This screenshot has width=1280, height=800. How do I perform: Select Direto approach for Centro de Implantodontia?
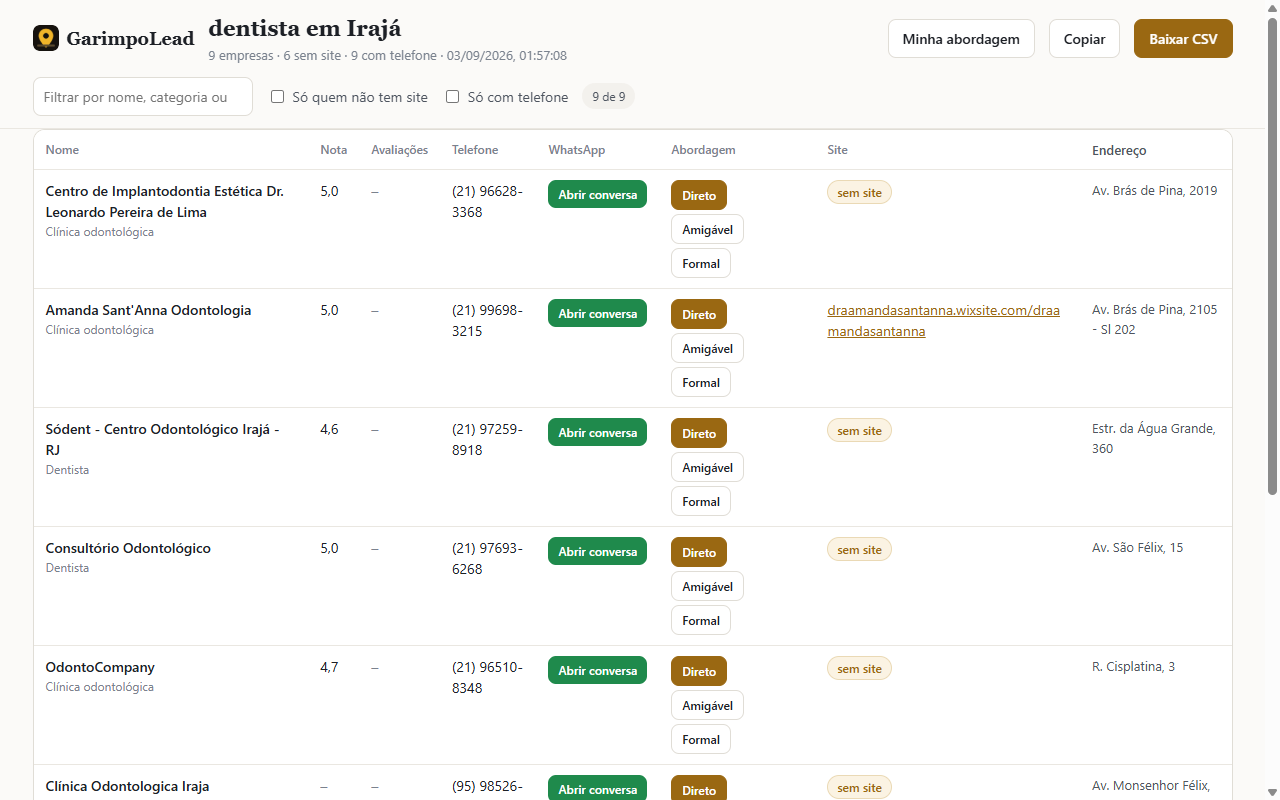tap(699, 195)
